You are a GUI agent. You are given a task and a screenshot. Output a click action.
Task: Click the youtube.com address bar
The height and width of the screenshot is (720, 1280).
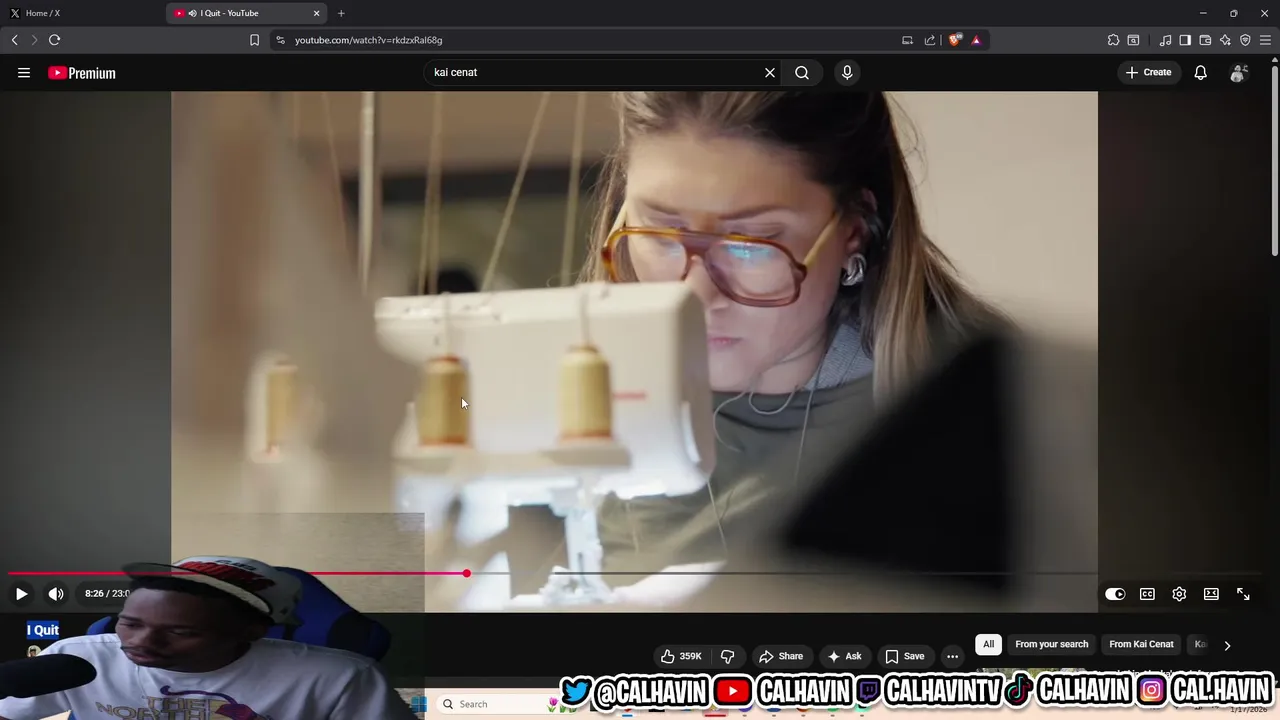590,40
